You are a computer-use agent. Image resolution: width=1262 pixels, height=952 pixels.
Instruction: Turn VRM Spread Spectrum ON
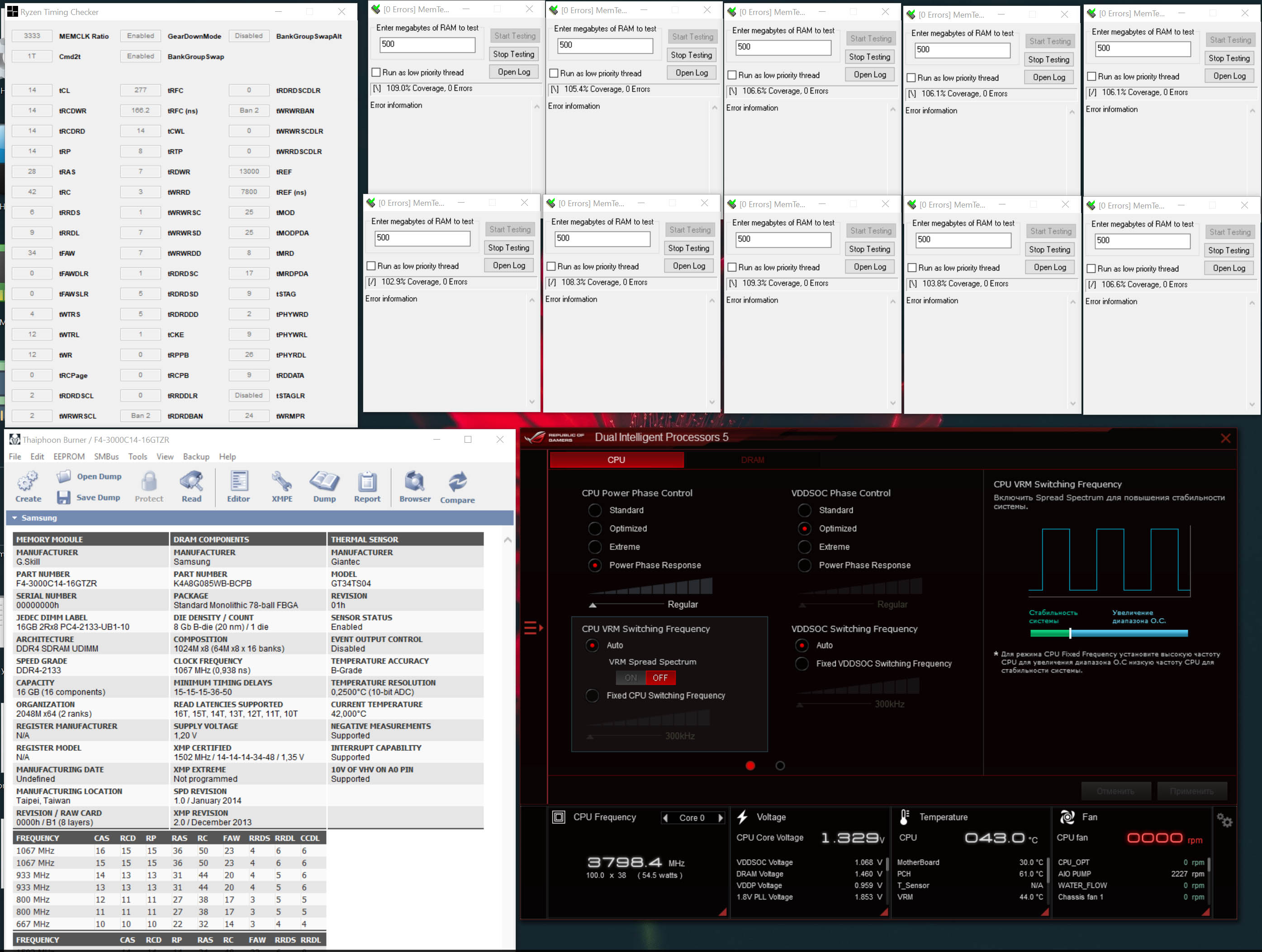click(631, 677)
